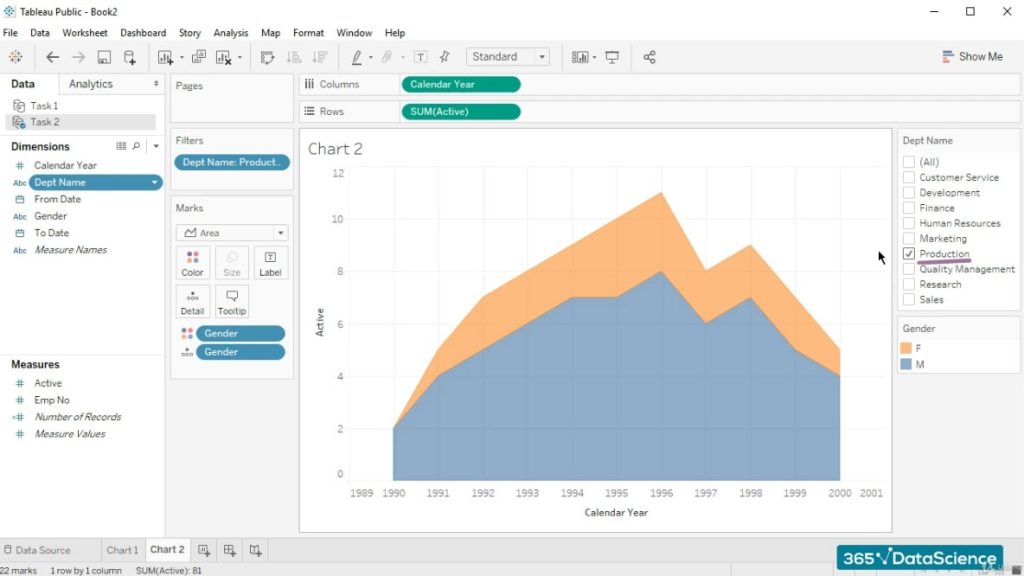Start presentation mode from the toolbar icon
Viewport: 1024px width, 576px height.
(x=612, y=57)
